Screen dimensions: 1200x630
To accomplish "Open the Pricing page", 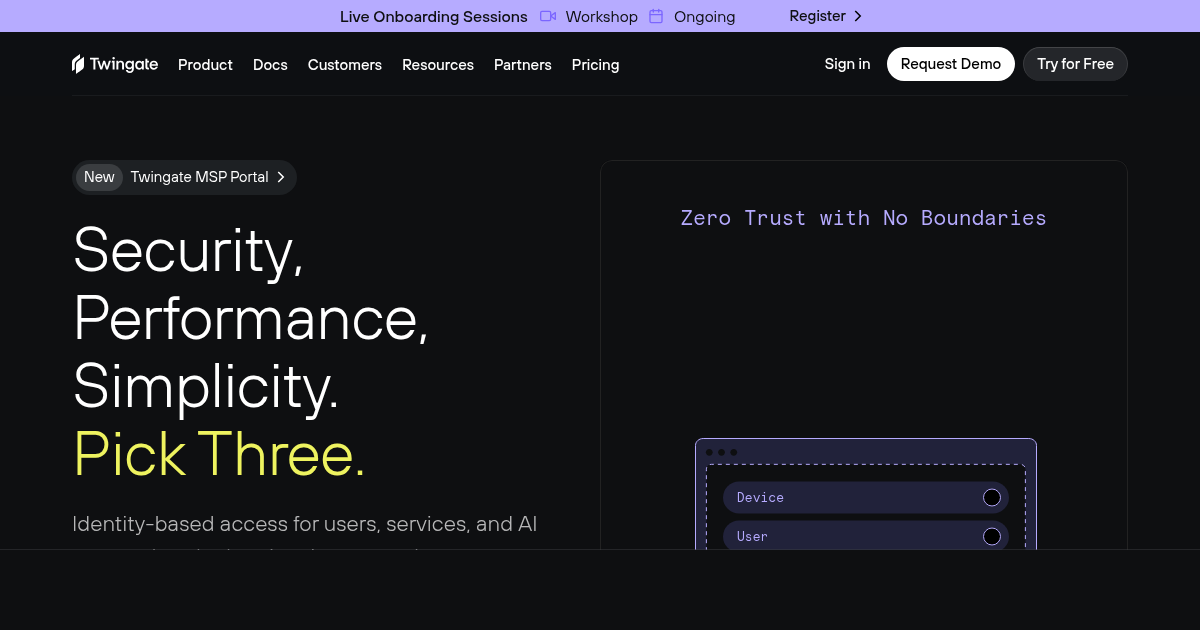I will click(x=595, y=65).
